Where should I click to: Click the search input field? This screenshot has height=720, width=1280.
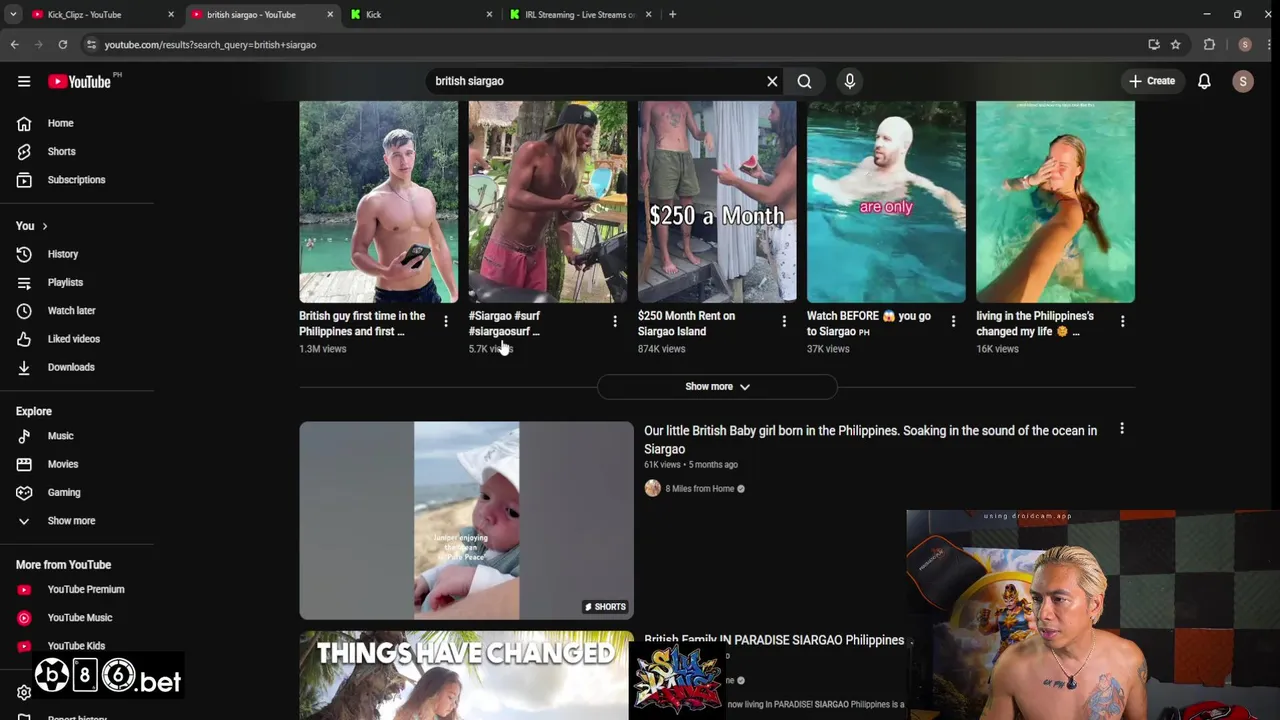tap(595, 81)
